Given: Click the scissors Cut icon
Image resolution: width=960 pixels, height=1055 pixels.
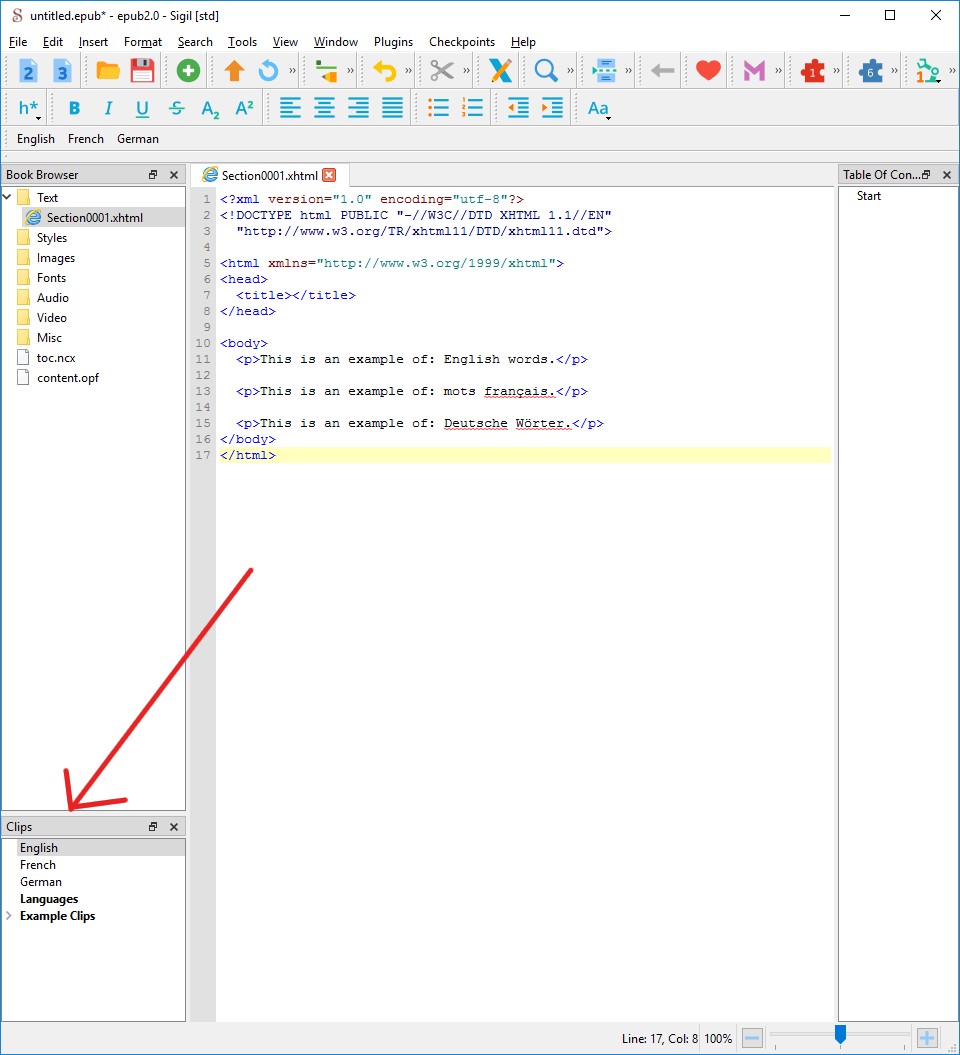Looking at the screenshot, I should point(441,70).
